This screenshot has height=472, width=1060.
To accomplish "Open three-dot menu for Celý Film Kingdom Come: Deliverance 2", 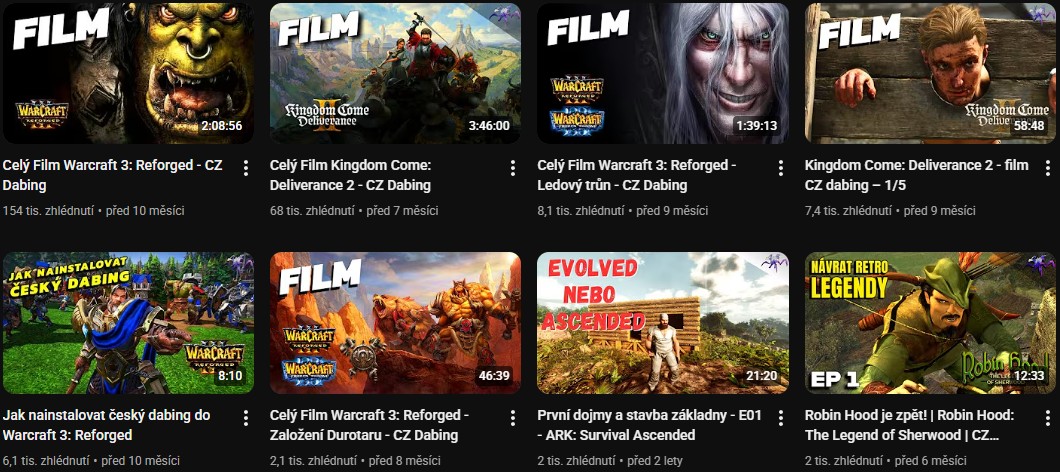I will pyautogui.click(x=512, y=168).
